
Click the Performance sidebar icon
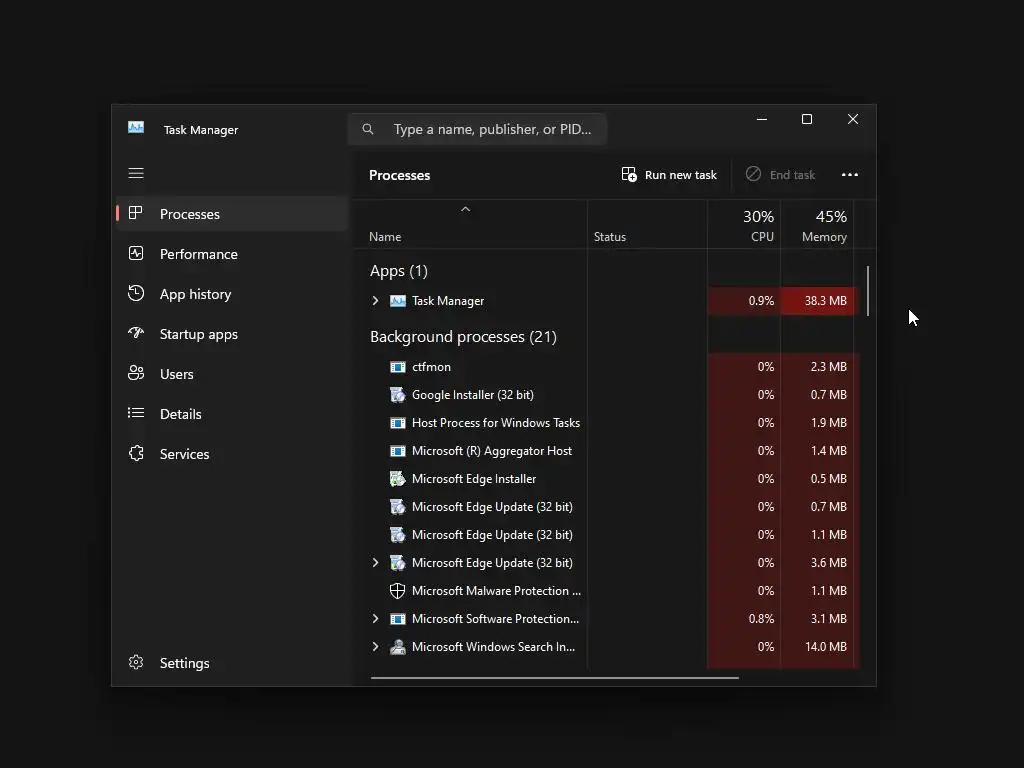(136, 253)
